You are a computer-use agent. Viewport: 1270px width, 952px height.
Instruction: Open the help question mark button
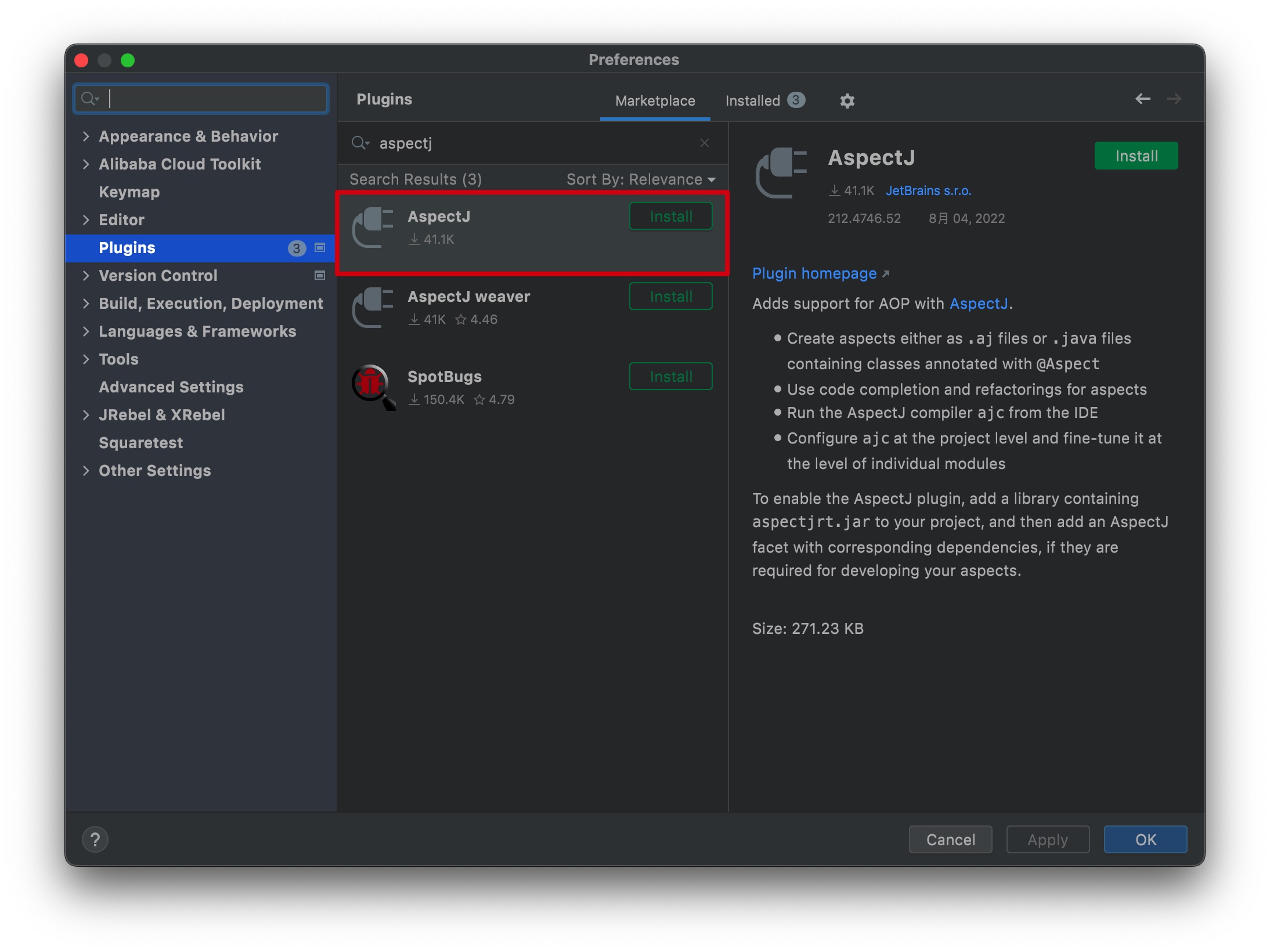pyautogui.click(x=95, y=839)
